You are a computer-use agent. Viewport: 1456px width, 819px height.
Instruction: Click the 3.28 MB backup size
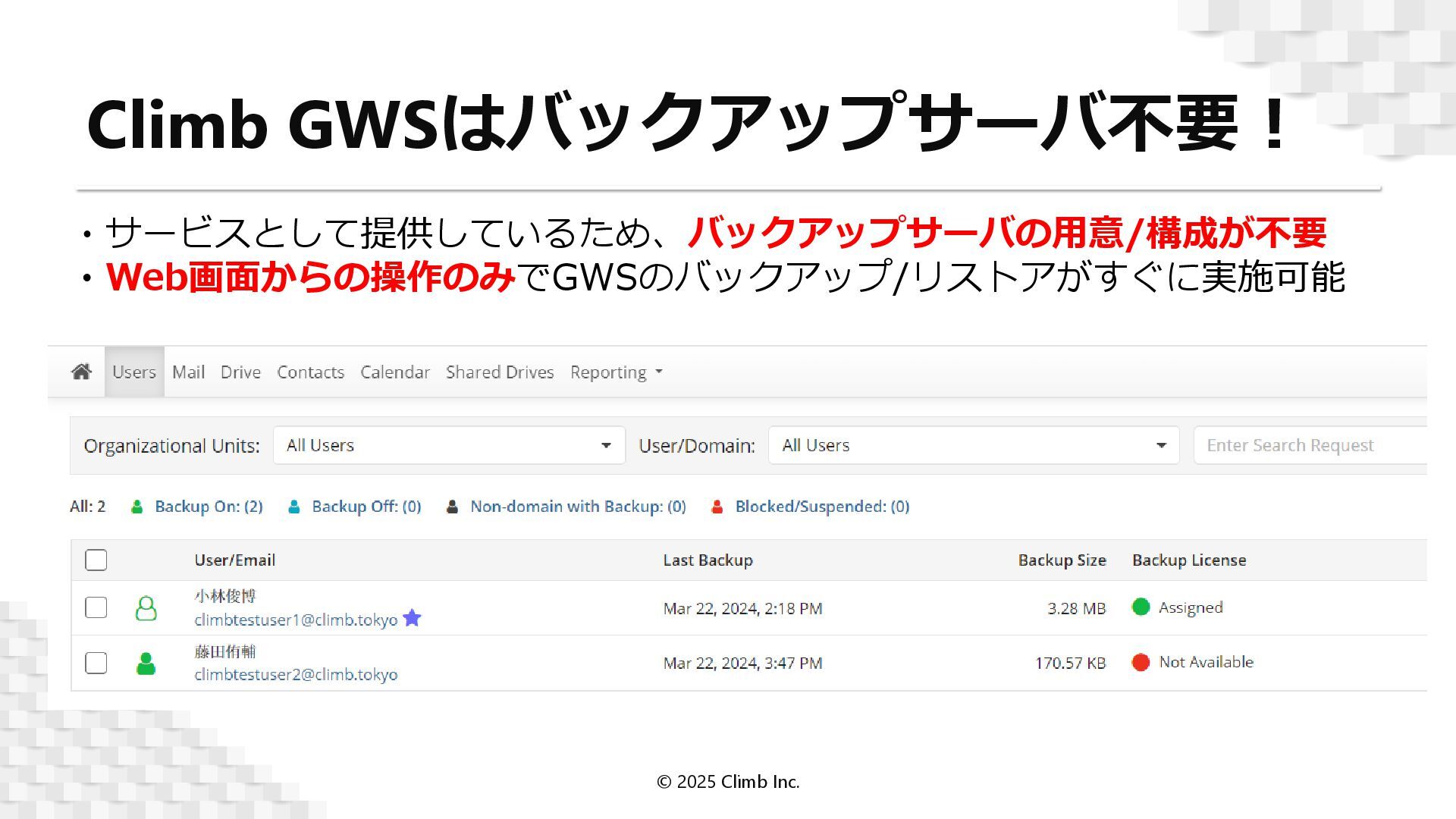1076,608
